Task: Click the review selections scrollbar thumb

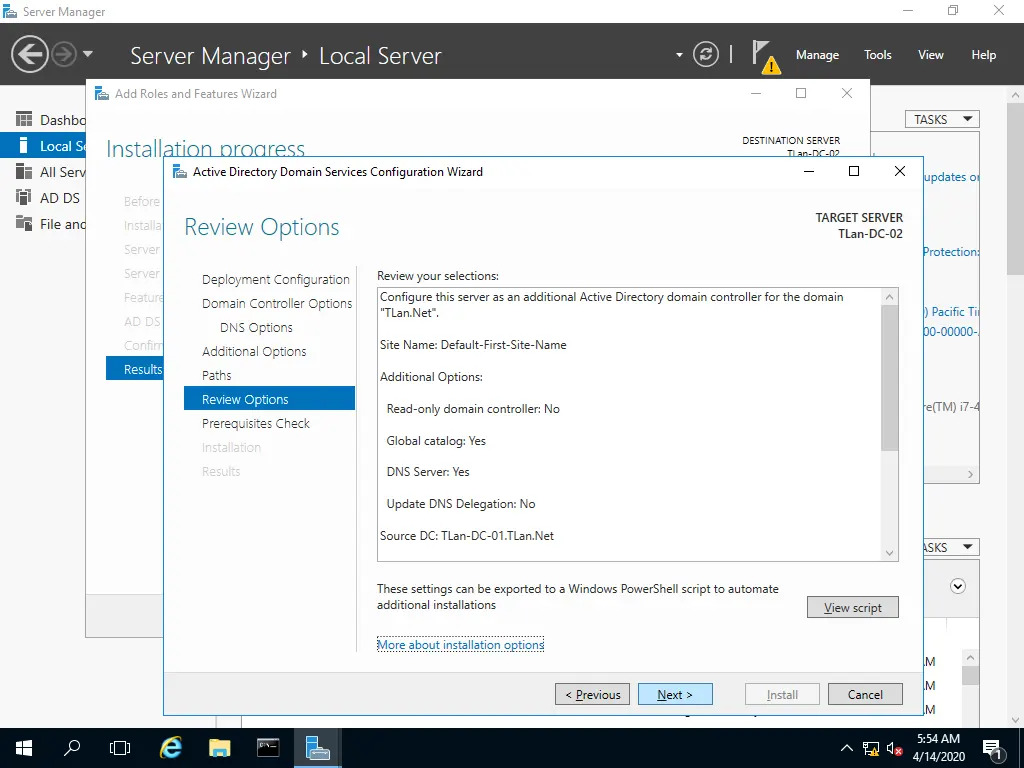Action: (889, 377)
